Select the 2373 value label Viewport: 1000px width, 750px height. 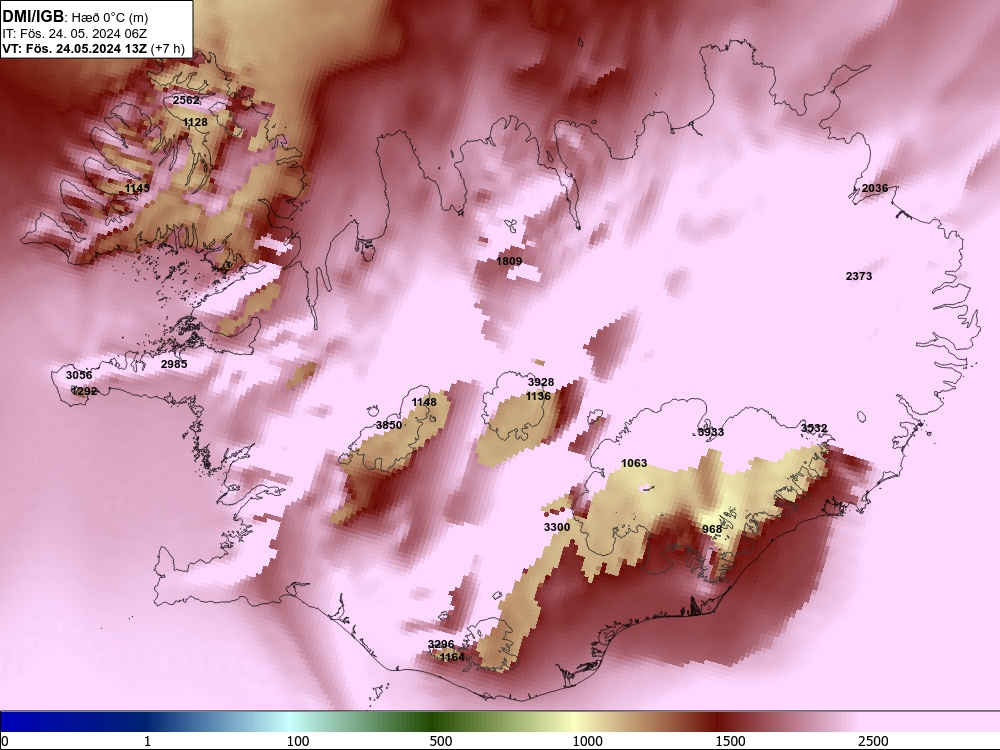tap(859, 276)
